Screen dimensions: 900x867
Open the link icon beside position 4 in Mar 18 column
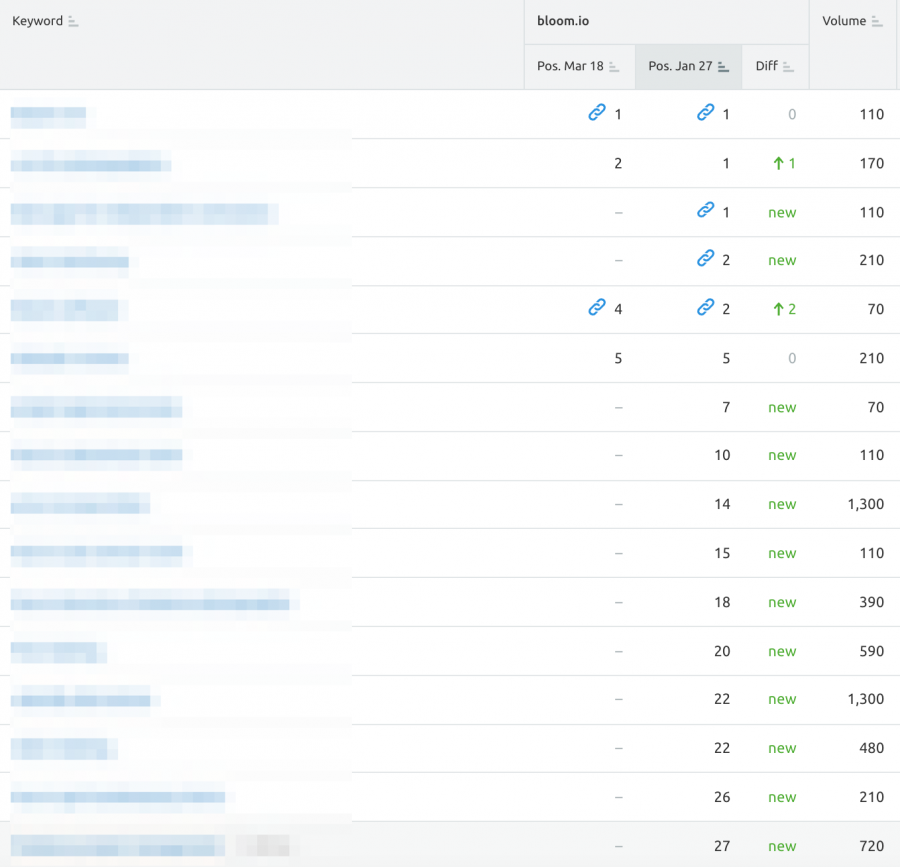(600, 309)
